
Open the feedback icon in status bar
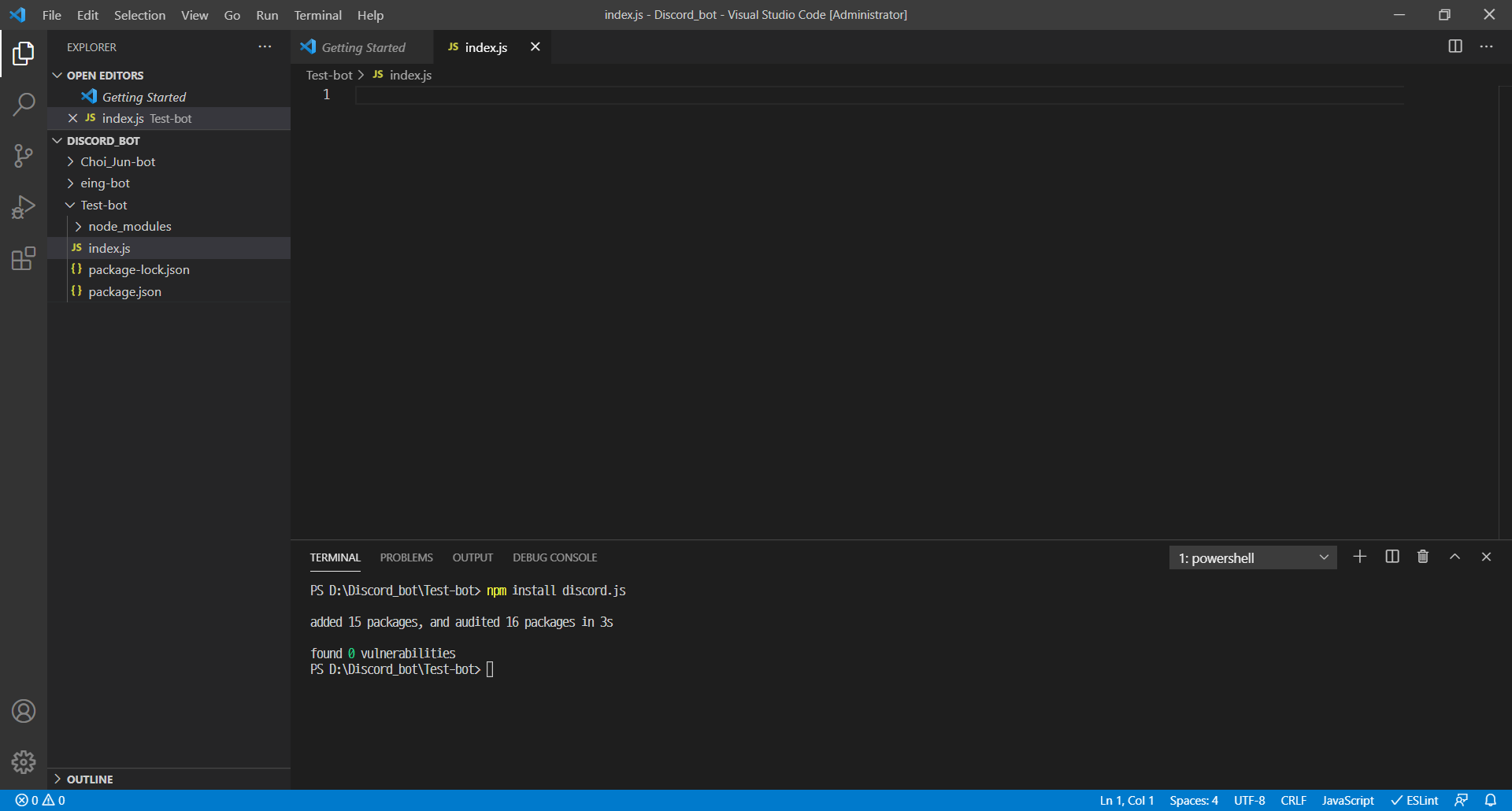pyautogui.click(x=1461, y=800)
